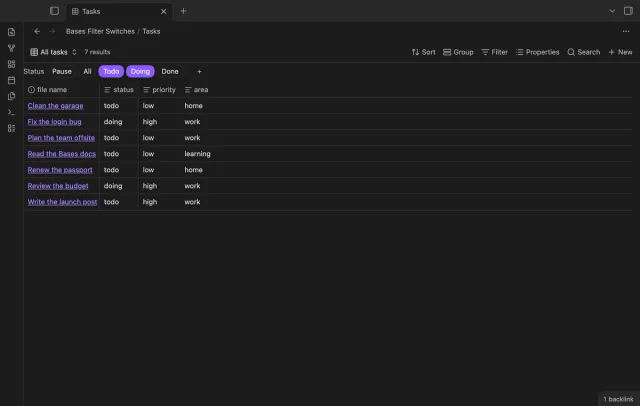Toggle the left sidebar panel icon

coord(54,11)
